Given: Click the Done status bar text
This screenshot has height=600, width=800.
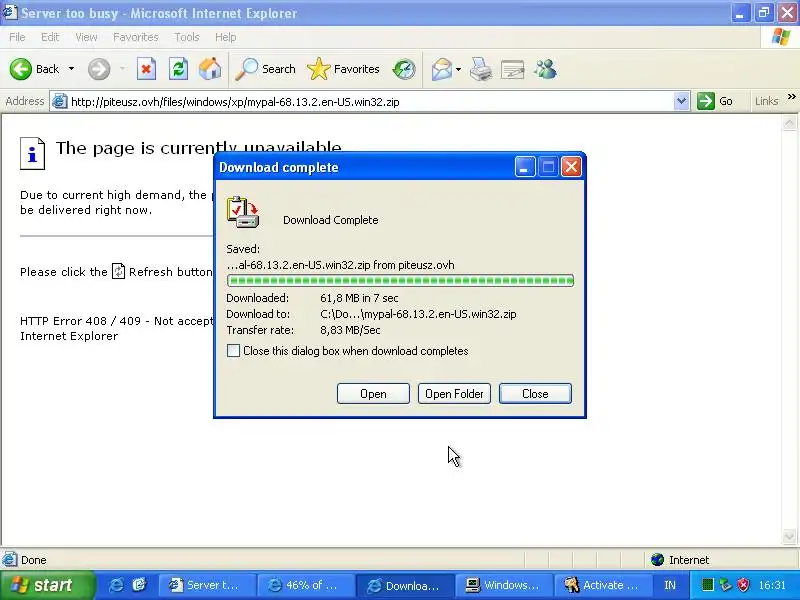Looking at the screenshot, I should (34, 560).
